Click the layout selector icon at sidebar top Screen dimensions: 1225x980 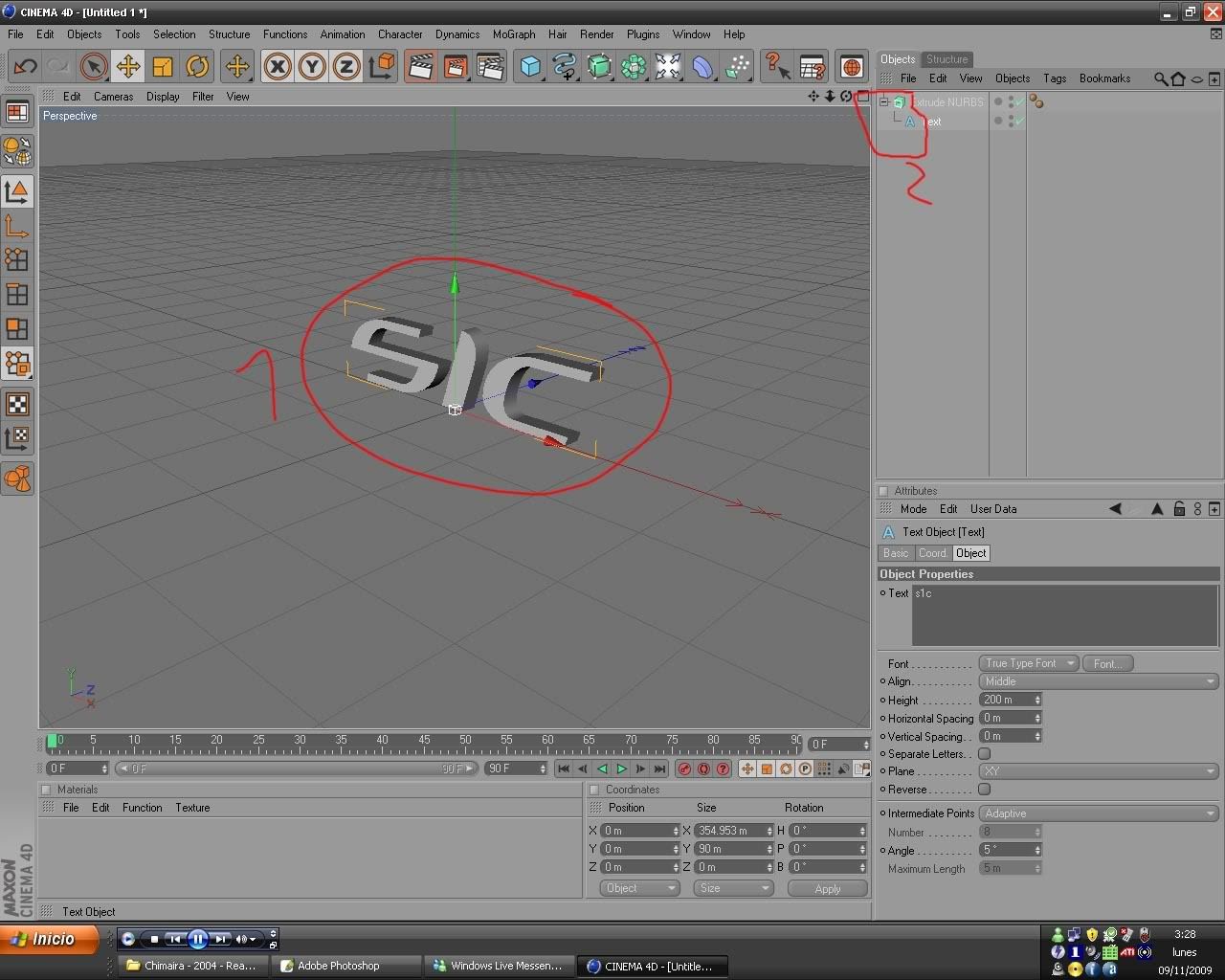pos(17,112)
